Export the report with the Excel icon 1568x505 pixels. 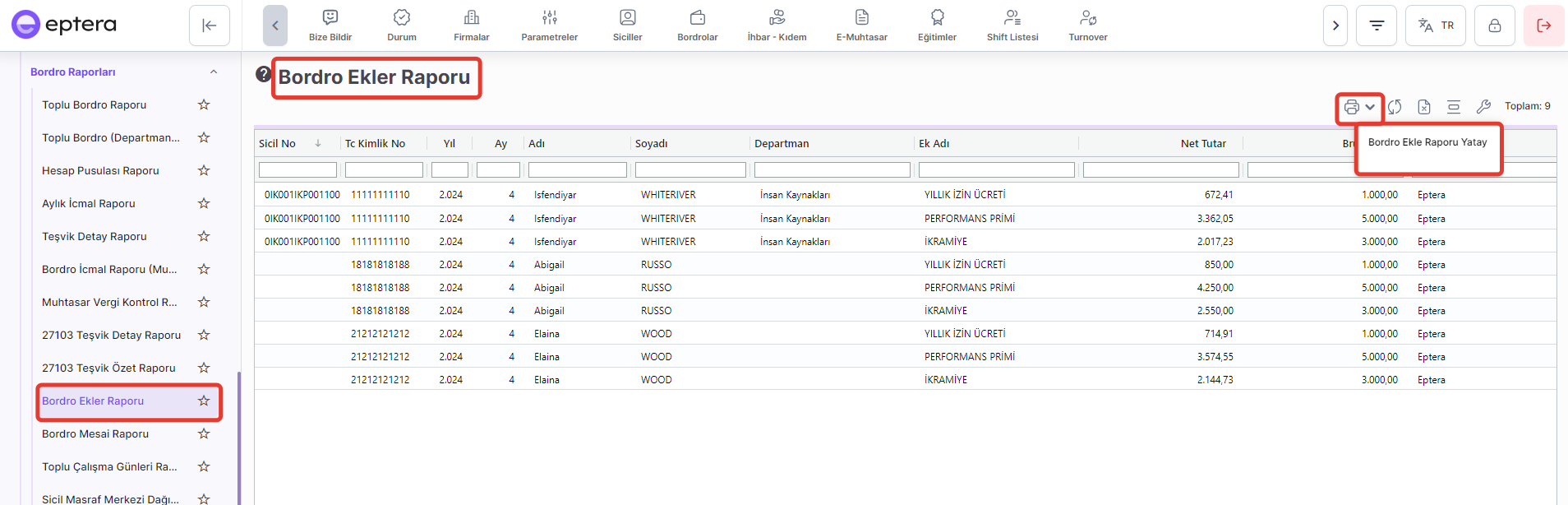click(x=1424, y=107)
